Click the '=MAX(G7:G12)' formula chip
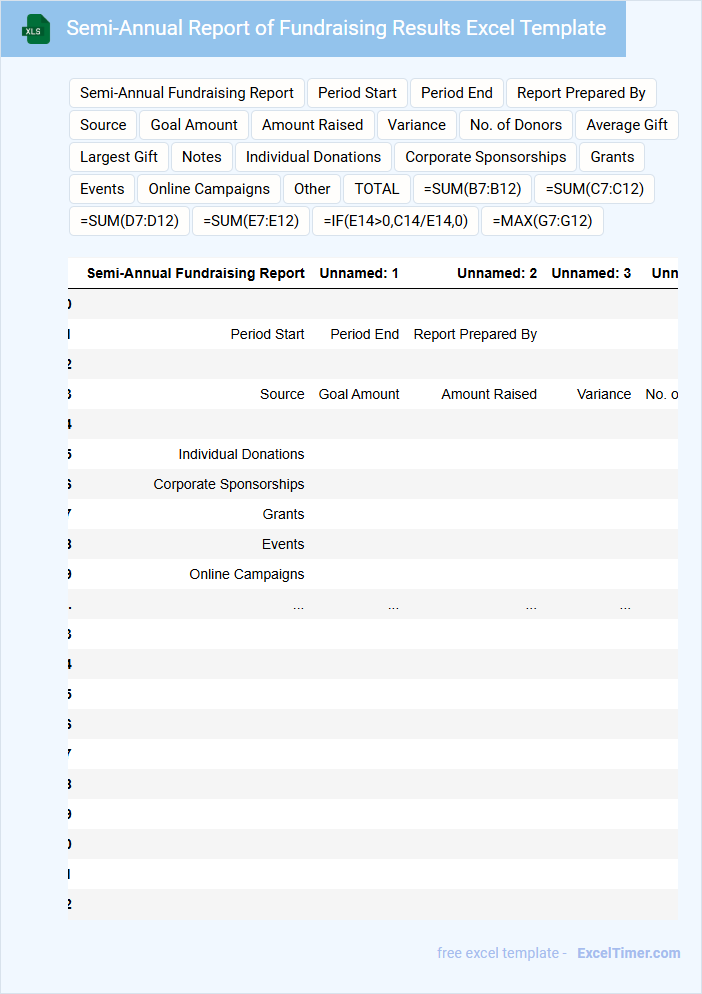The width and height of the screenshot is (702, 994). tap(542, 221)
